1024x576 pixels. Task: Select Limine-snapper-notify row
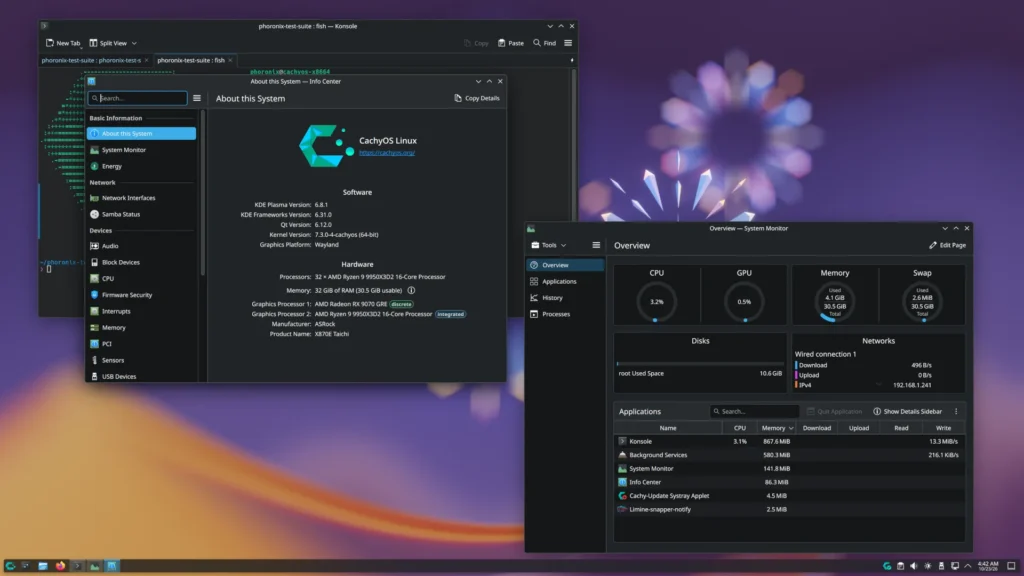click(789, 509)
